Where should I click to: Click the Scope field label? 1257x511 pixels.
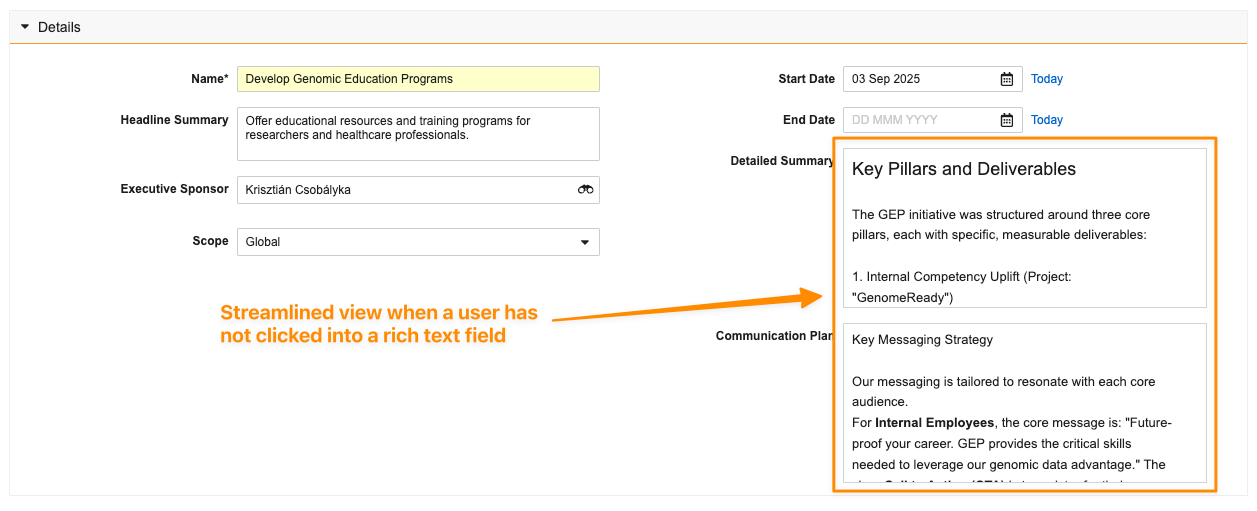tap(210, 241)
